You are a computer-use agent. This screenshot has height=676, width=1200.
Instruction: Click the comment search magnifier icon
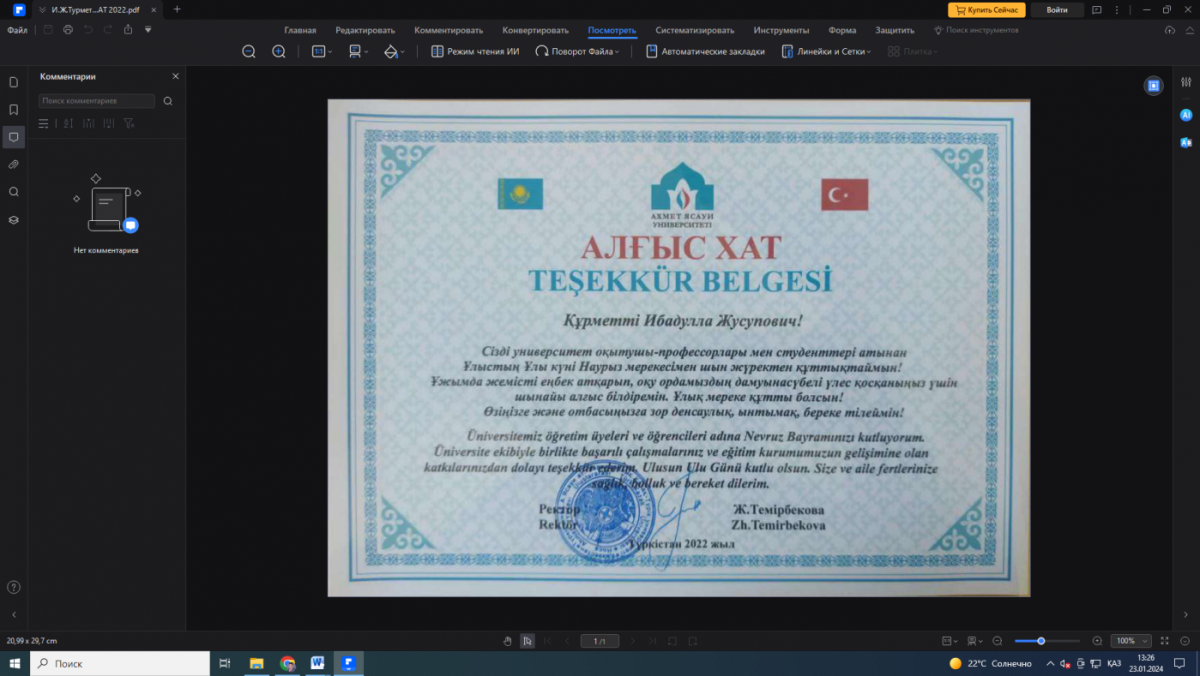tap(168, 101)
